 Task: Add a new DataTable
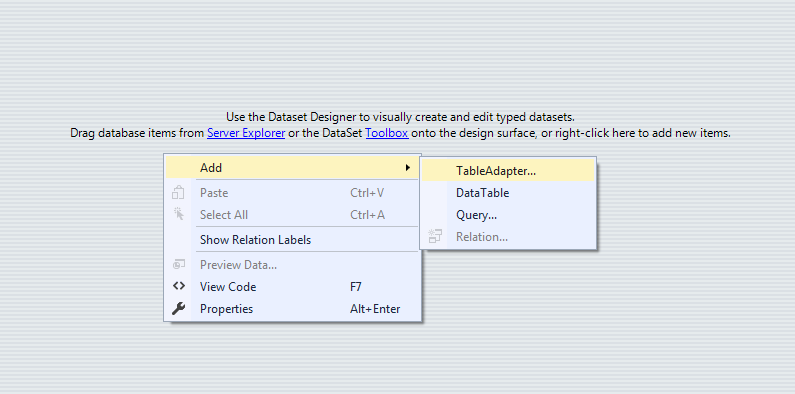click(x=509, y=193)
